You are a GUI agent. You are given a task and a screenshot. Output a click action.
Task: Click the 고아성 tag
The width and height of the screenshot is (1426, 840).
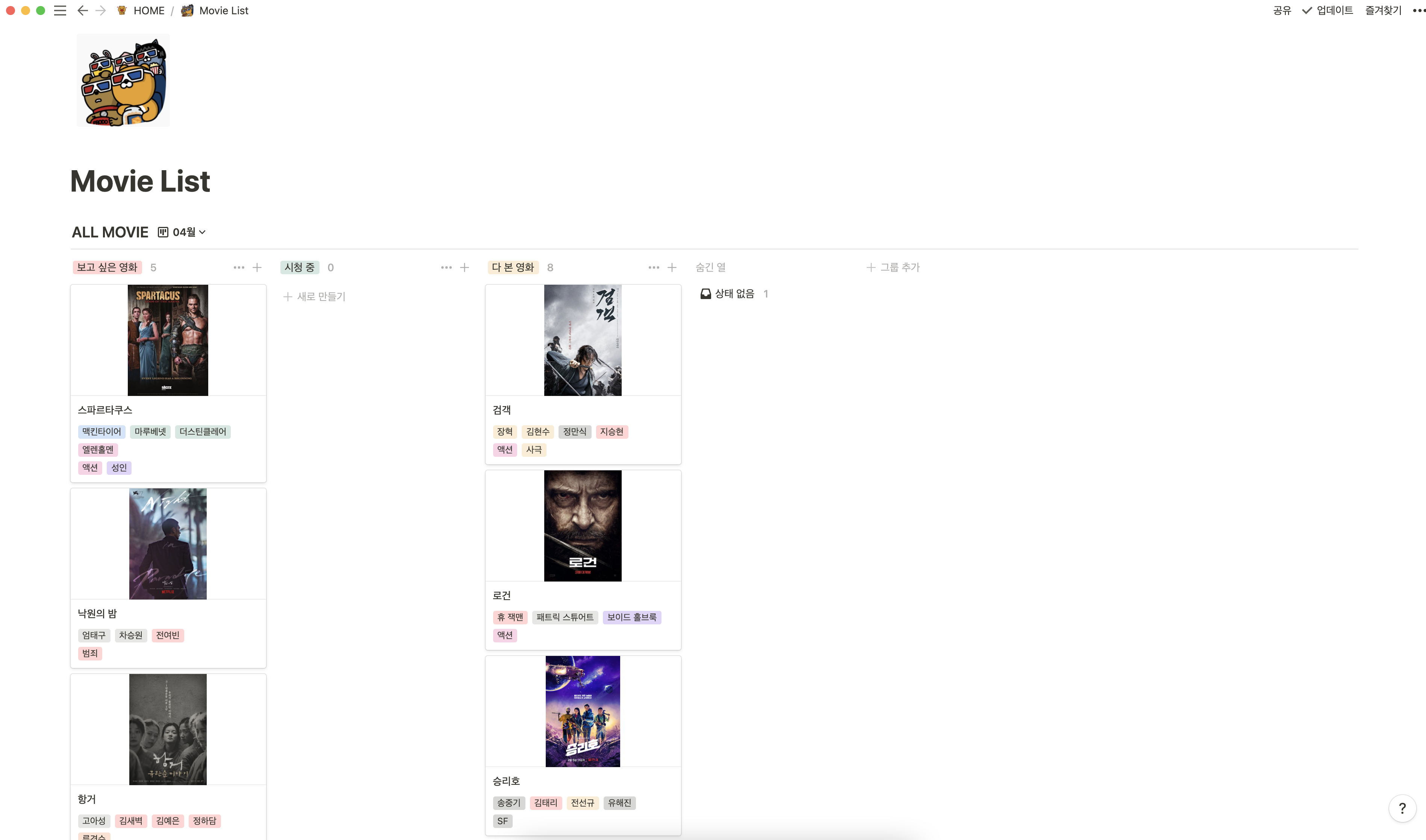point(94,821)
